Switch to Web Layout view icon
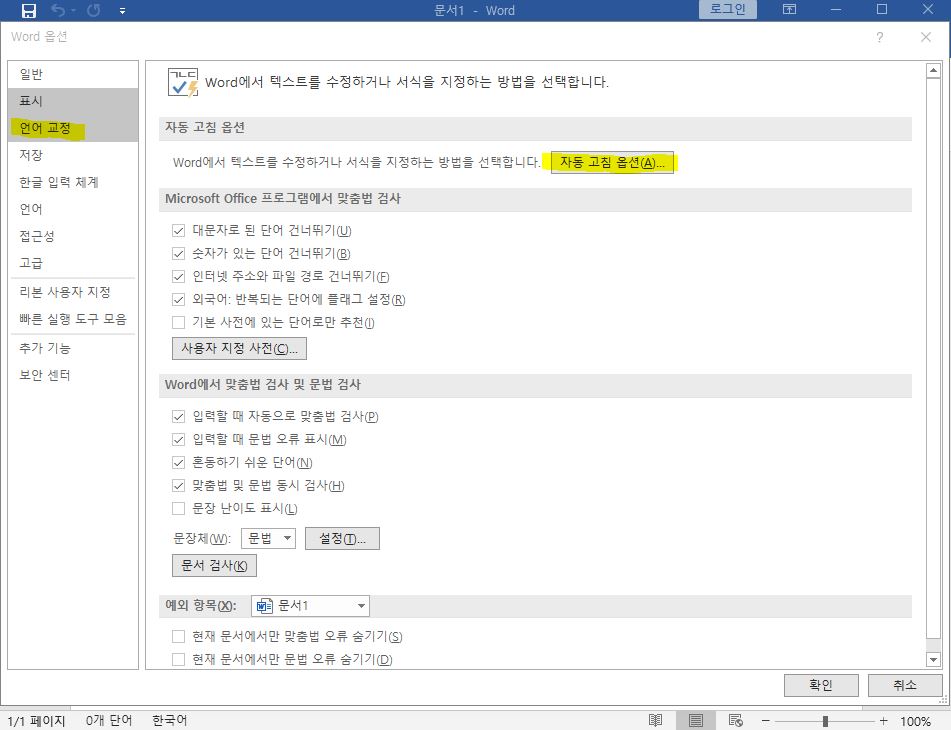The height and width of the screenshot is (730, 951). (736, 720)
